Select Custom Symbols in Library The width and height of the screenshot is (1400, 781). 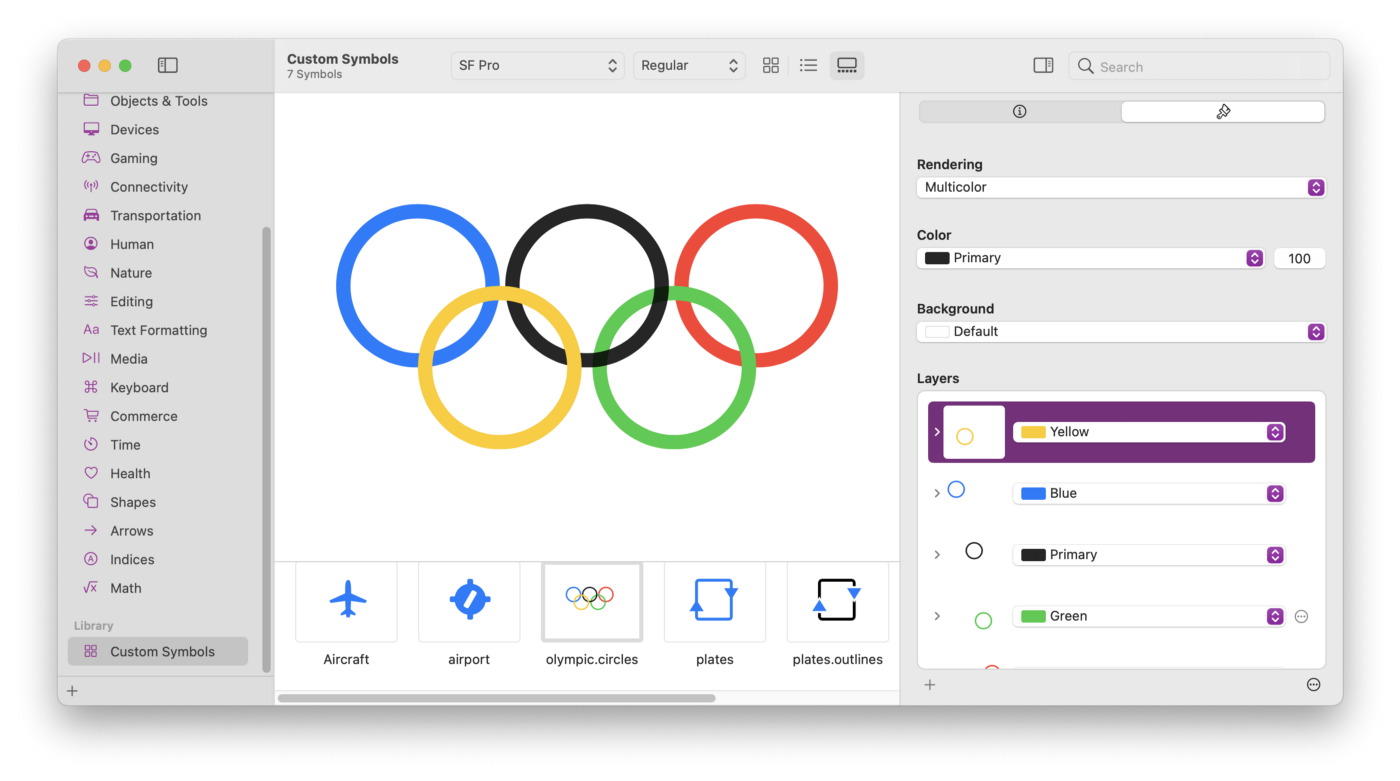coord(158,652)
